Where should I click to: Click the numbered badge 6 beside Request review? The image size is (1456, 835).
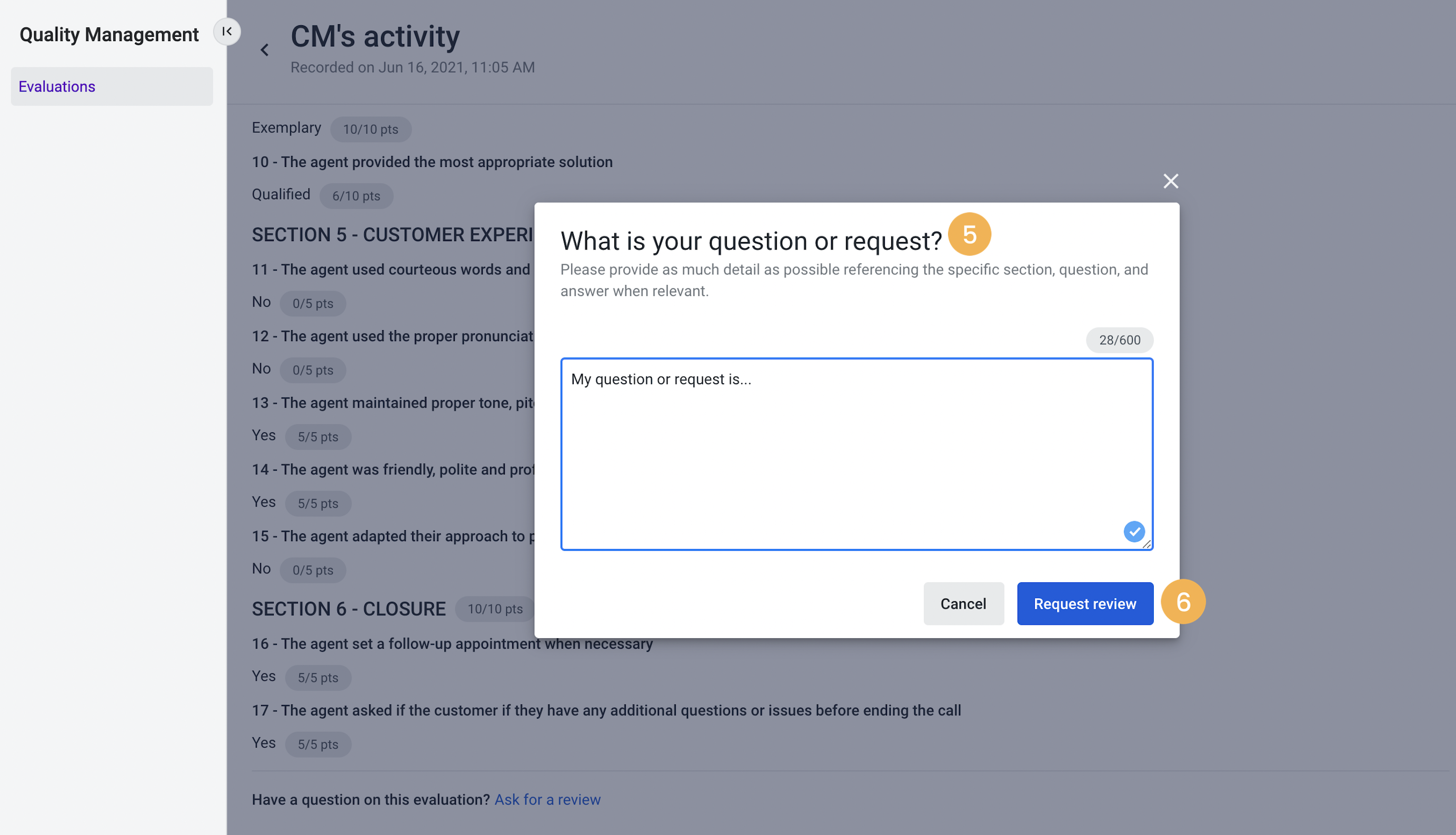(1184, 602)
